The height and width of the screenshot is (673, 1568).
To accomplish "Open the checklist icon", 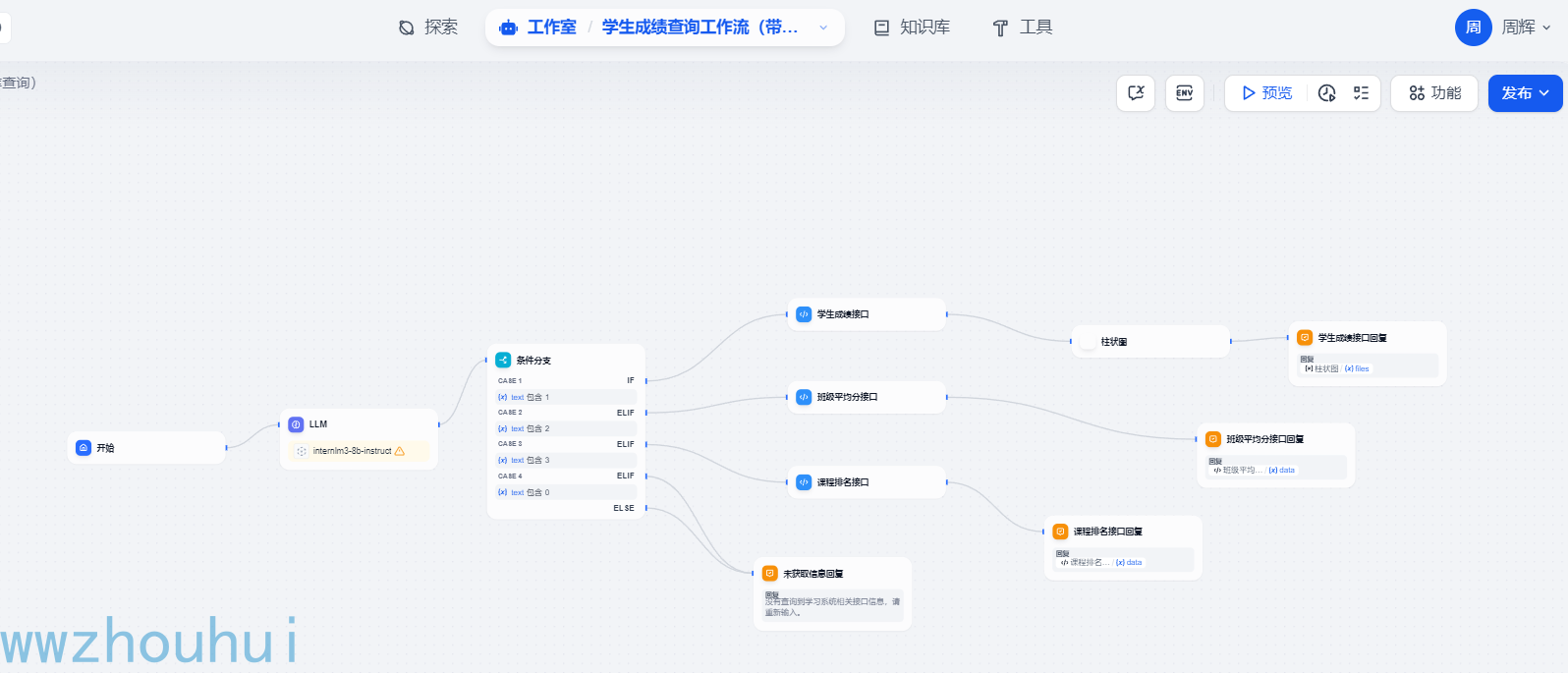I will [x=1361, y=93].
